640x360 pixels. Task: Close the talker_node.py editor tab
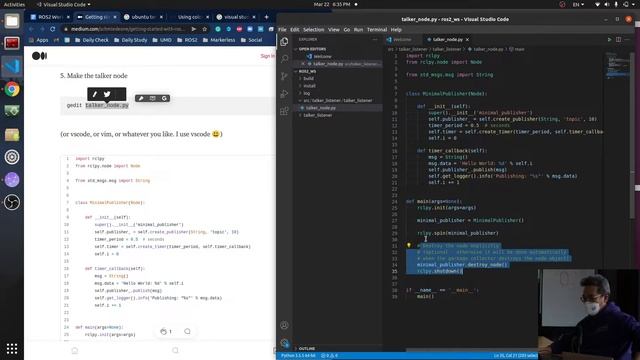467,40
